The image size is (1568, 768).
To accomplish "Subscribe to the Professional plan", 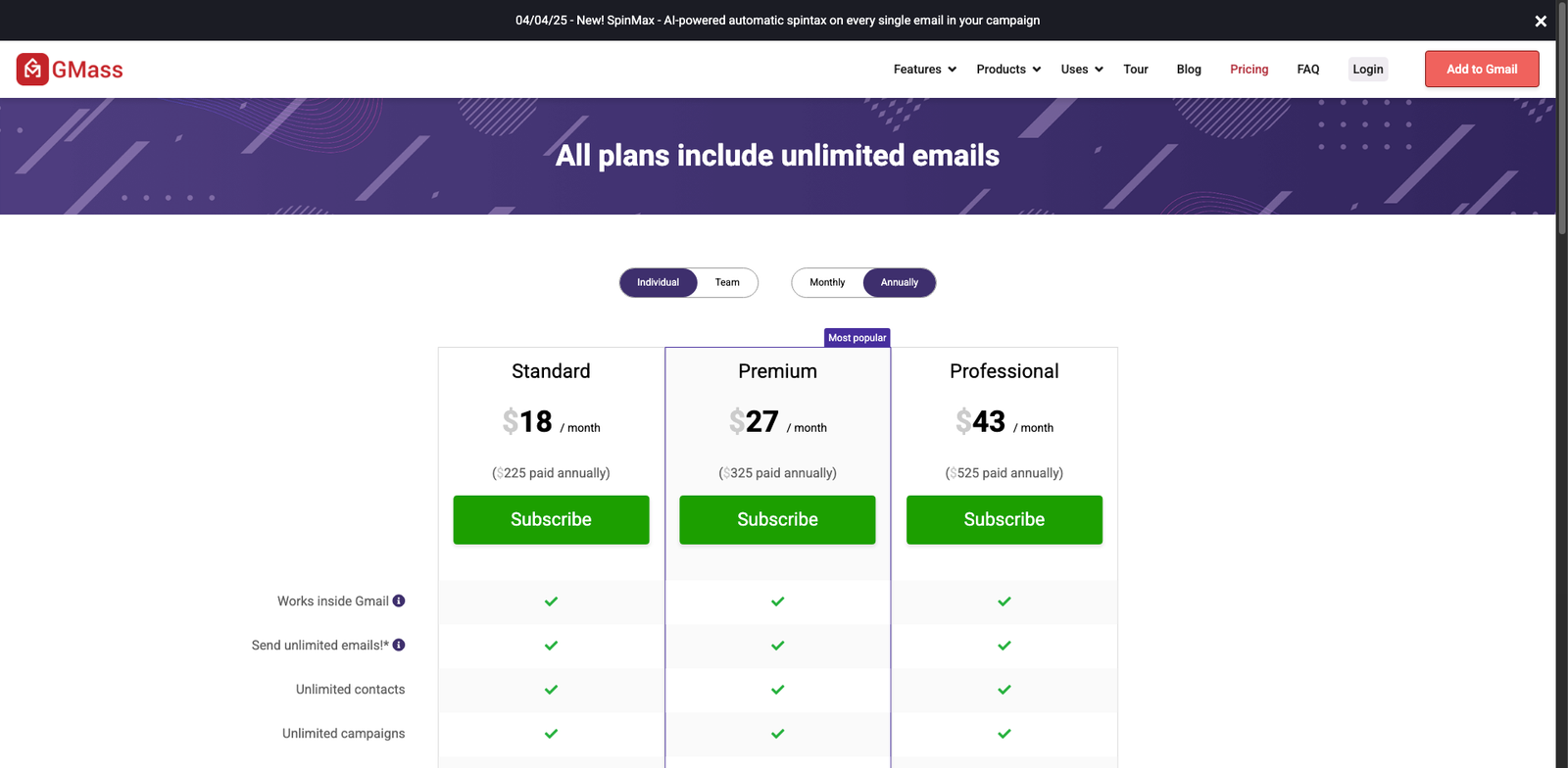I will (x=1004, y=519).
